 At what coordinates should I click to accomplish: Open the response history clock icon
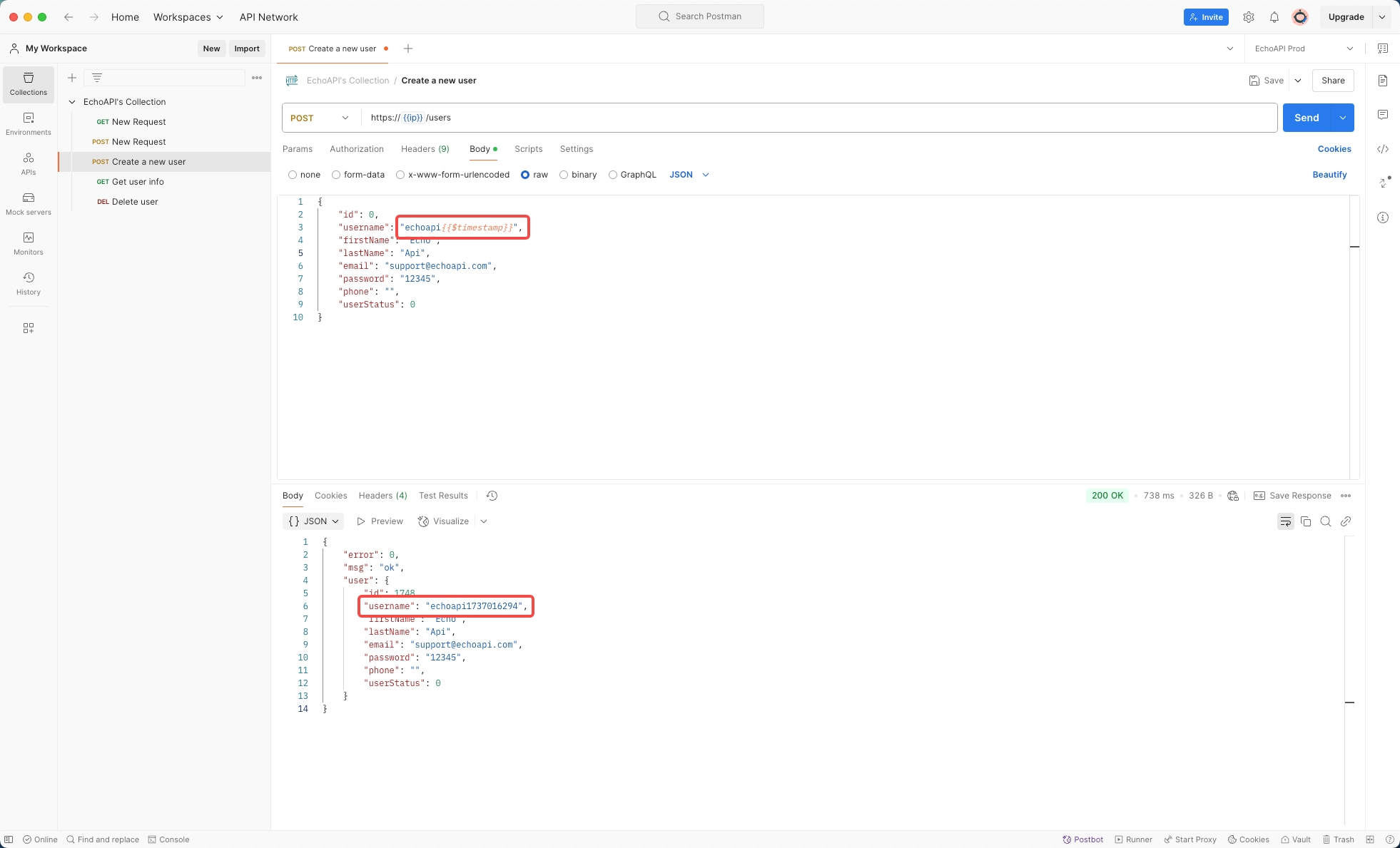[492, 496]
